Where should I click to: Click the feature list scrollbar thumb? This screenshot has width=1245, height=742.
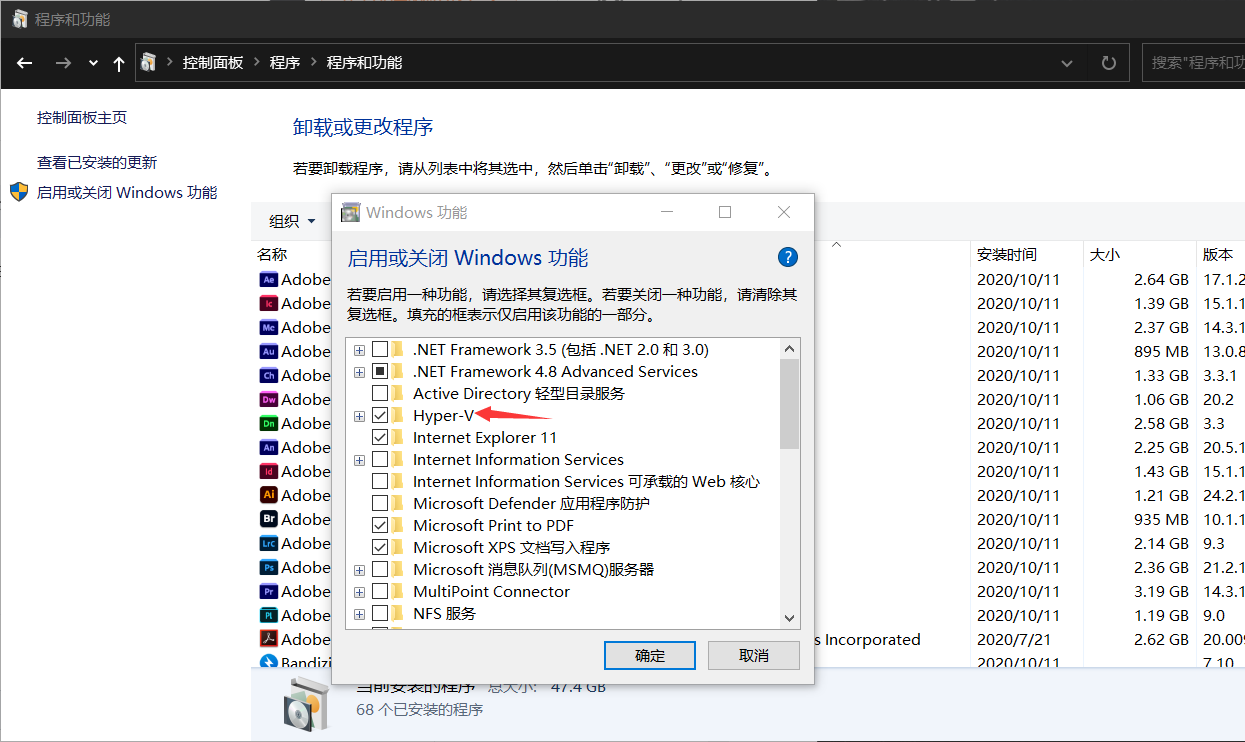pyautogui.click(x=790, y=404)
